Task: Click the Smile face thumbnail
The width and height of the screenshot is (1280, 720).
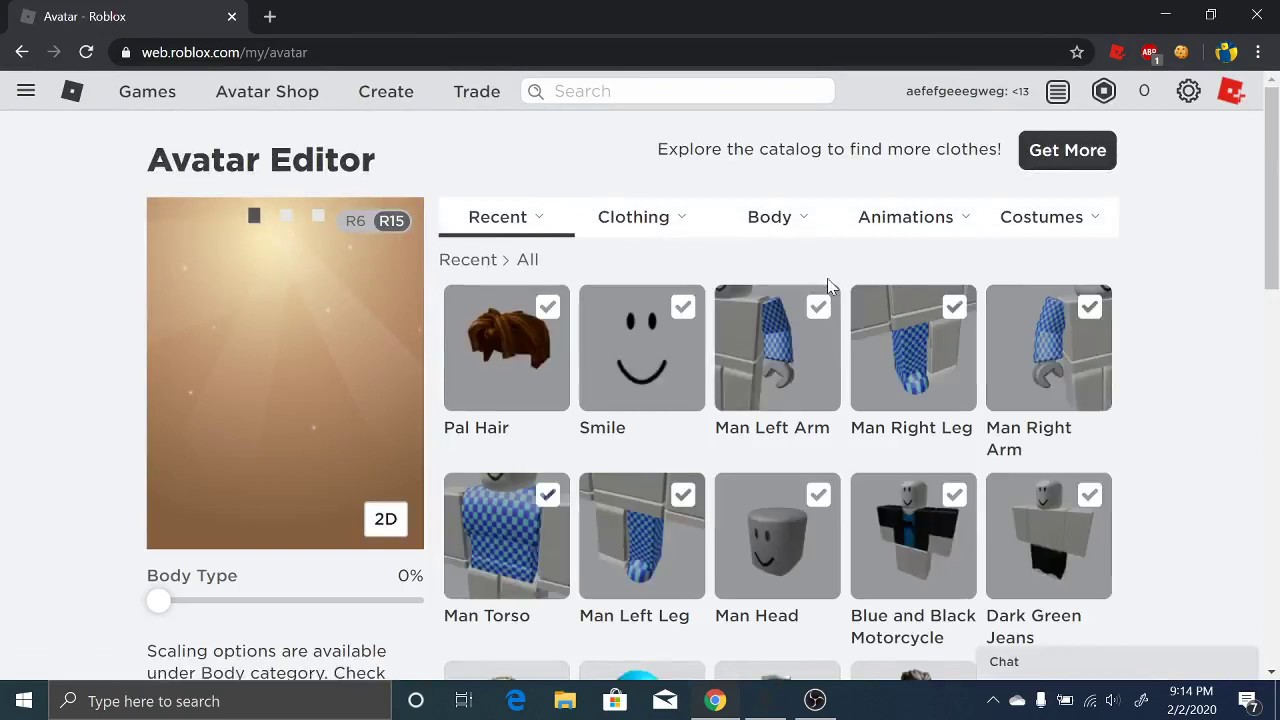Action: coord(642,348)
